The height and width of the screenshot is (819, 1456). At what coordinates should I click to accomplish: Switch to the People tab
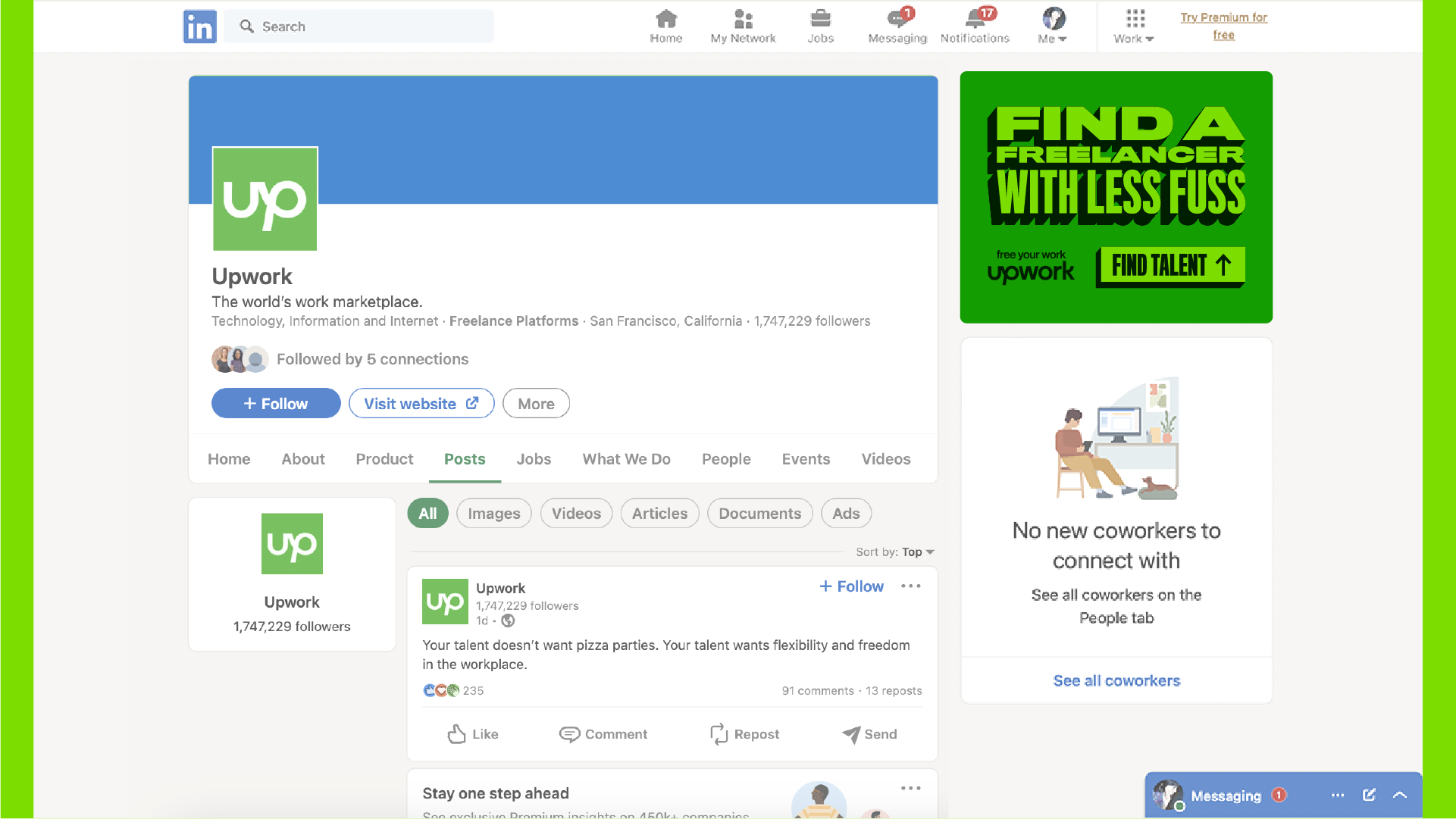tap(725, 459)
